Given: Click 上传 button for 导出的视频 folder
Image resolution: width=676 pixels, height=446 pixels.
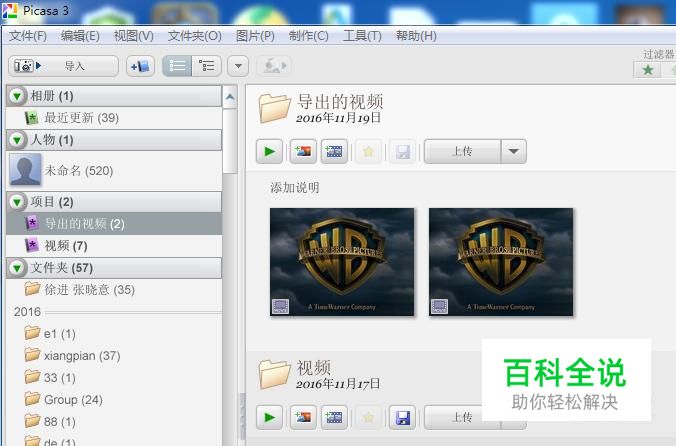Looking at the screenshot, I should tap(462, 151).
